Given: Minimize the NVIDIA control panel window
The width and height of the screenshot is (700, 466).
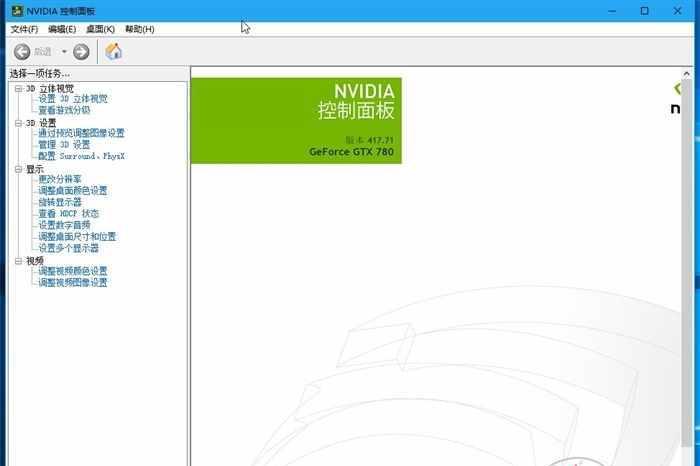Looking at the screenshot, I should pyautogui.click(x=612, y=11).
